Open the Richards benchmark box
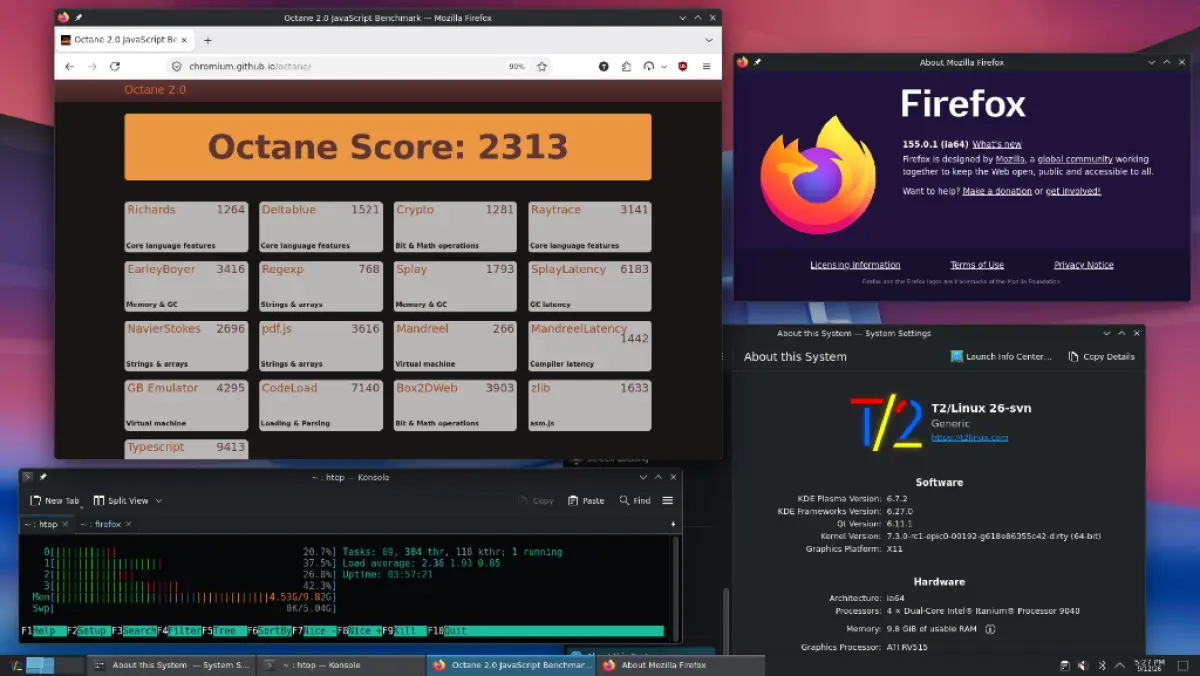1200x676 pixels. pos(186,227)
